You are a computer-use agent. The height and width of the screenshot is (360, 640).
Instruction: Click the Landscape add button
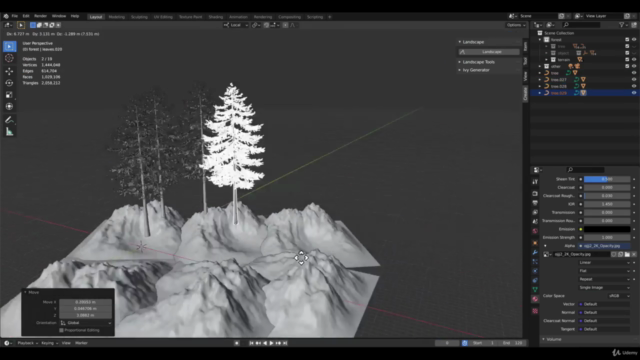[x=489, y=52]
